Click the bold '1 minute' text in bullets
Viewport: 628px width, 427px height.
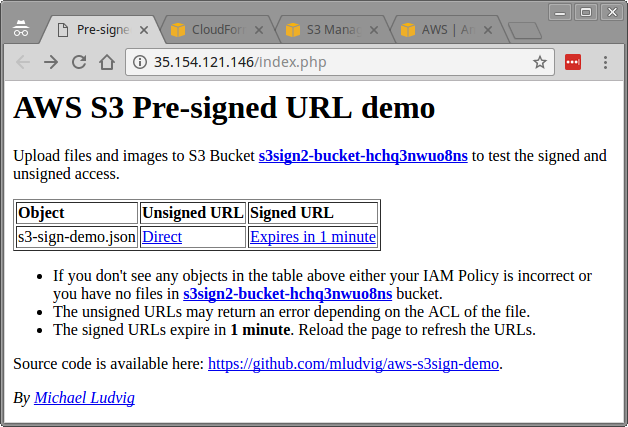[260, 330]
